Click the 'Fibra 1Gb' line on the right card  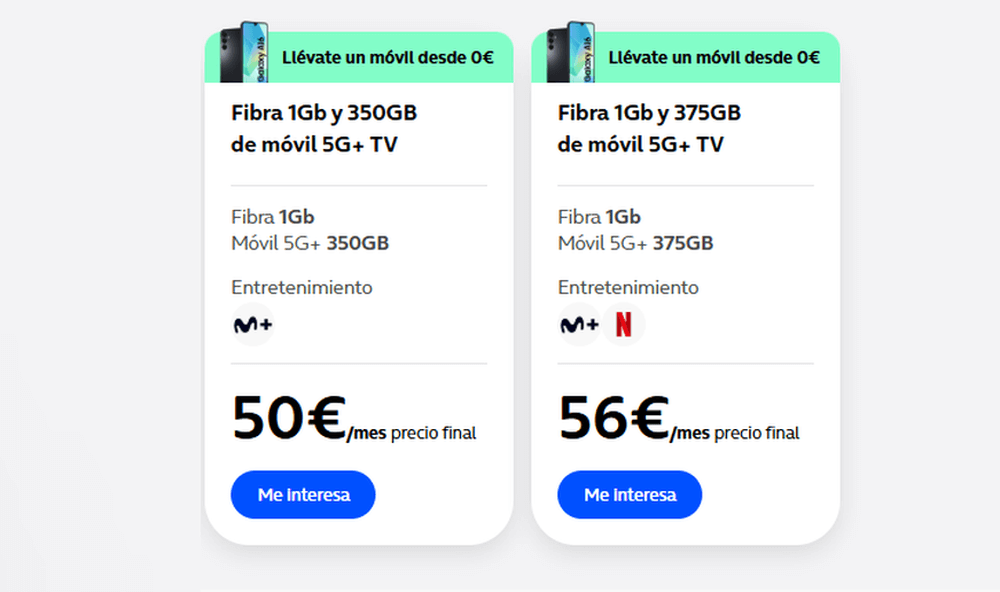pos(600,216)
